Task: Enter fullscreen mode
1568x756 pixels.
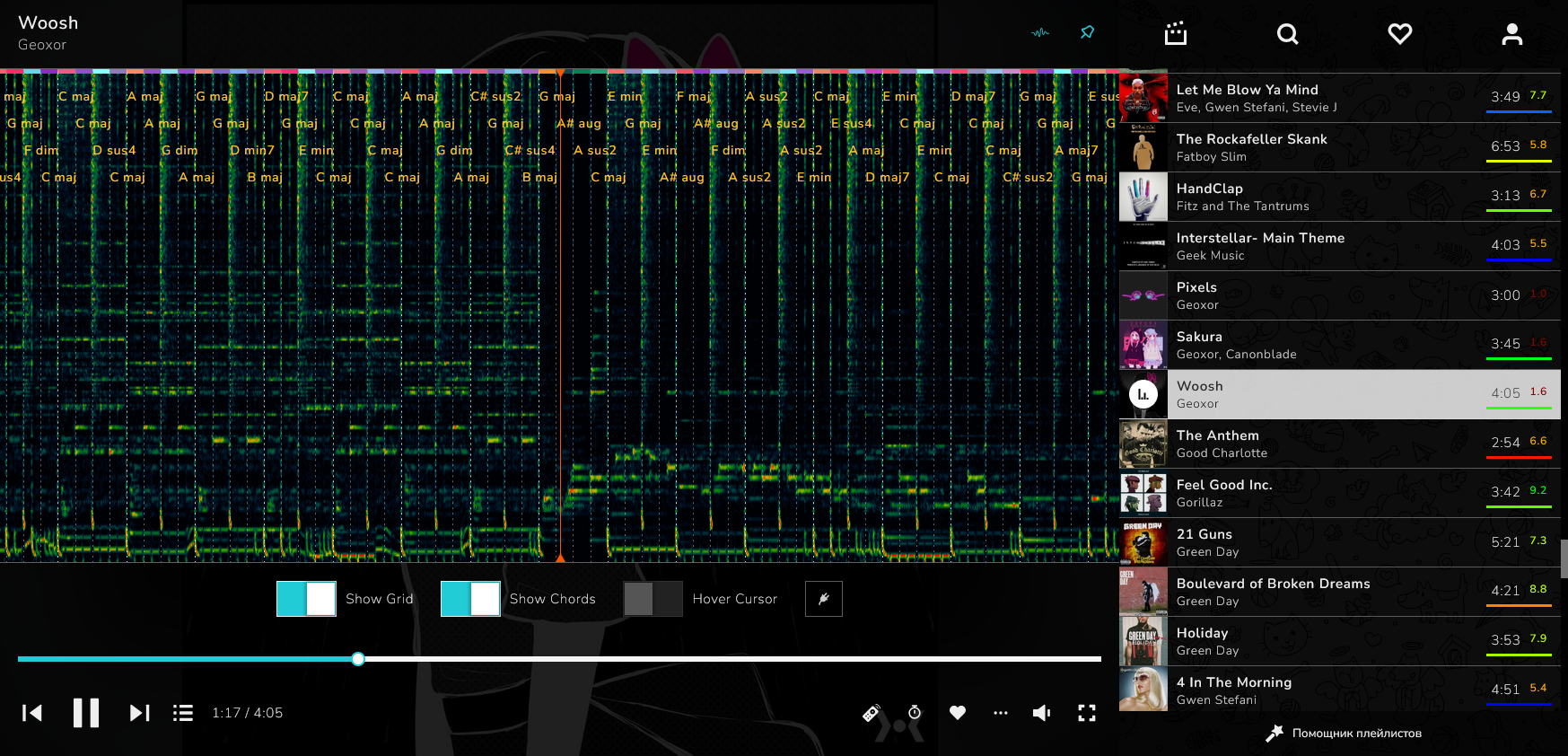Action: (1086, 713)
